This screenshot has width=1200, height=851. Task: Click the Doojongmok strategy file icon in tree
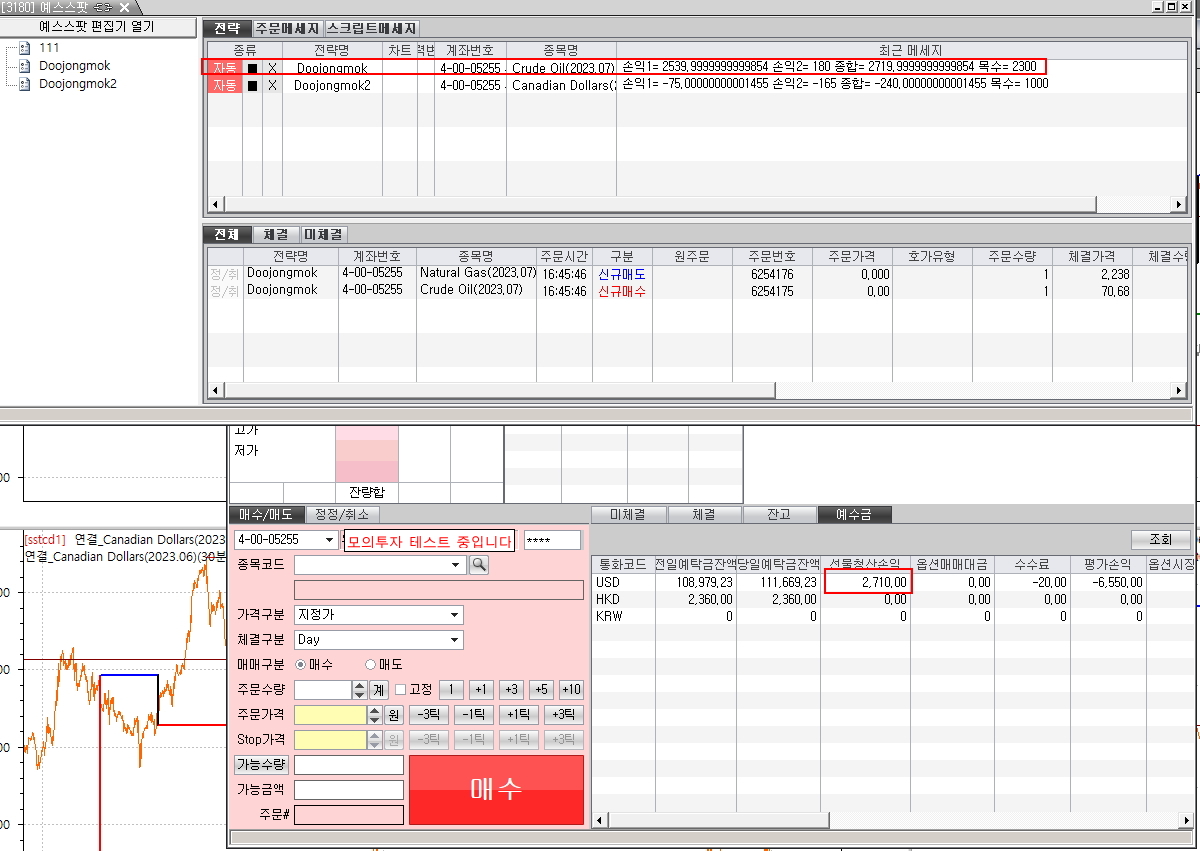(x=25, y=66)
